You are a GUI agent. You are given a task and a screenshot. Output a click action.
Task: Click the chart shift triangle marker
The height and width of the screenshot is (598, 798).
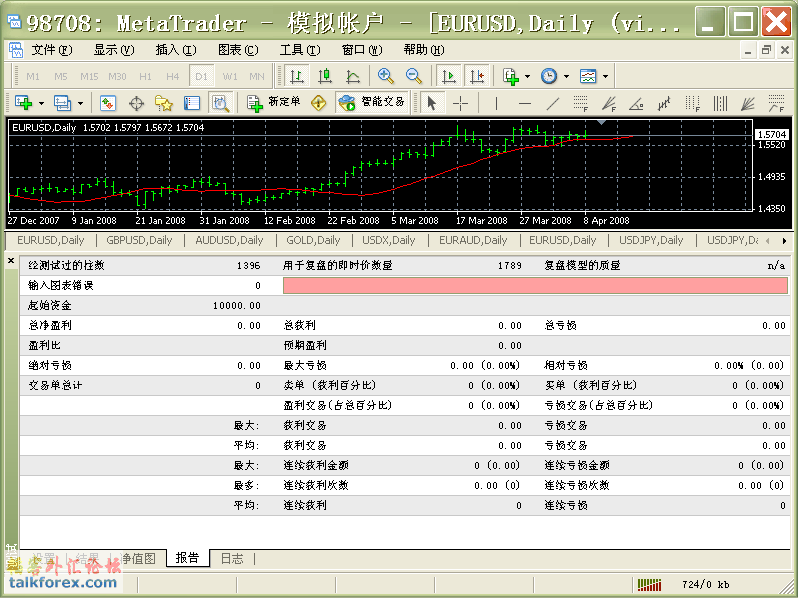601,123
